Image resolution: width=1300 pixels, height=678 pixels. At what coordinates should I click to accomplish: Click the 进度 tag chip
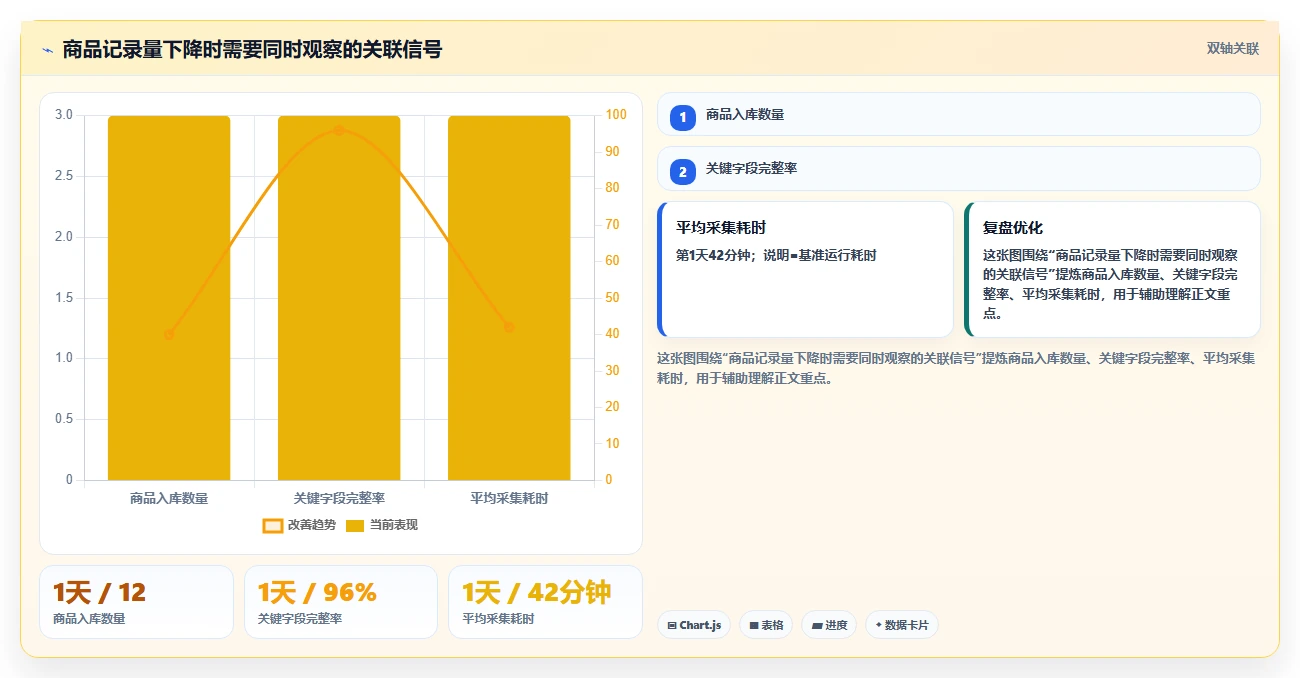829,625
